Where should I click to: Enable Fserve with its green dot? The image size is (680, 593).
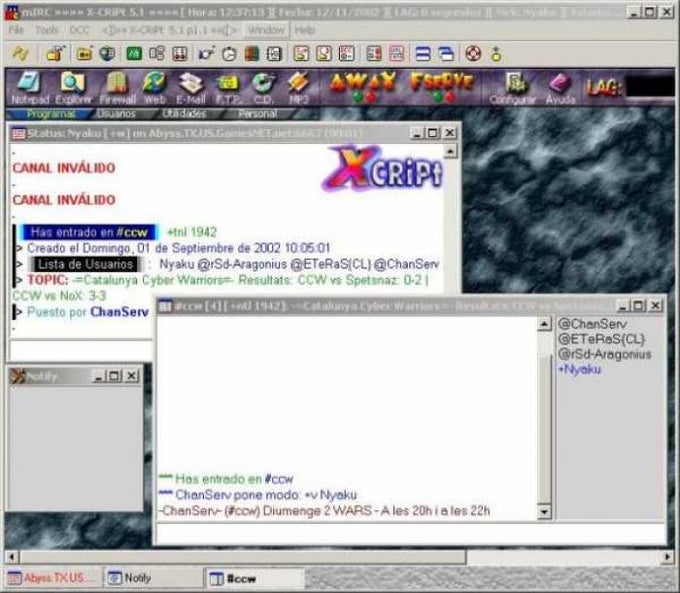438,97
